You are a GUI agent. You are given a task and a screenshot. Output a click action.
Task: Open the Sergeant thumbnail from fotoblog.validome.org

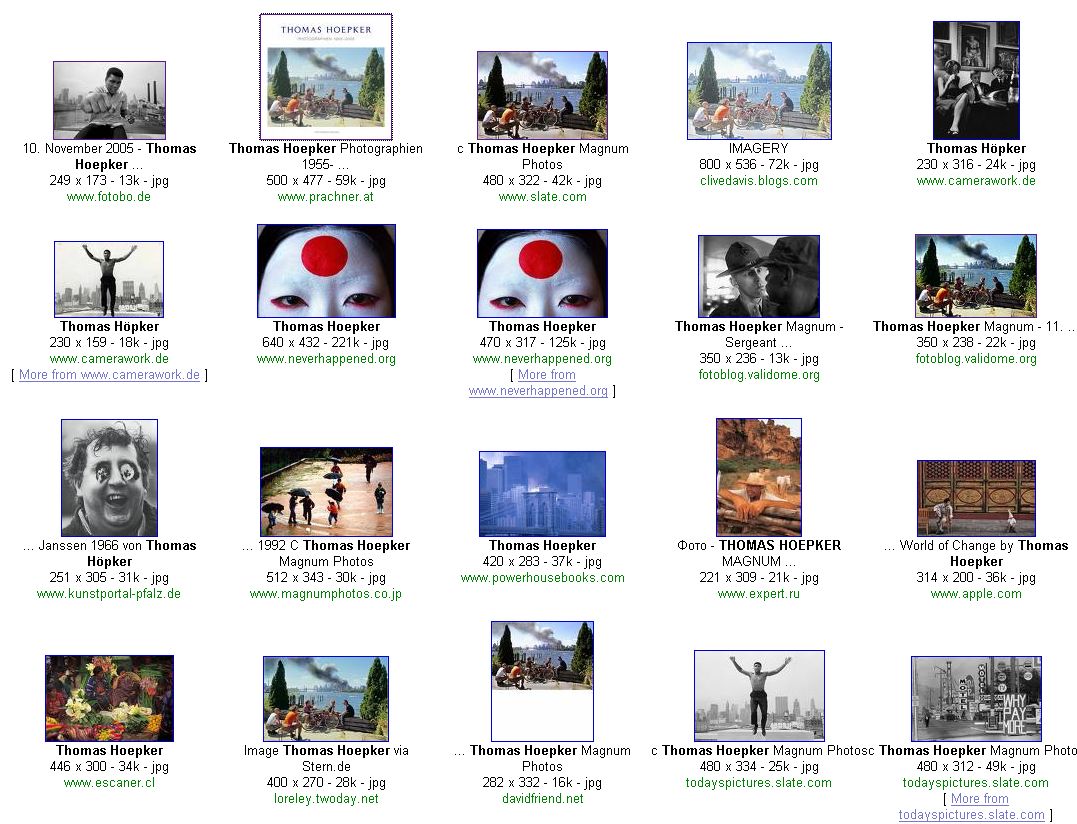759,276
